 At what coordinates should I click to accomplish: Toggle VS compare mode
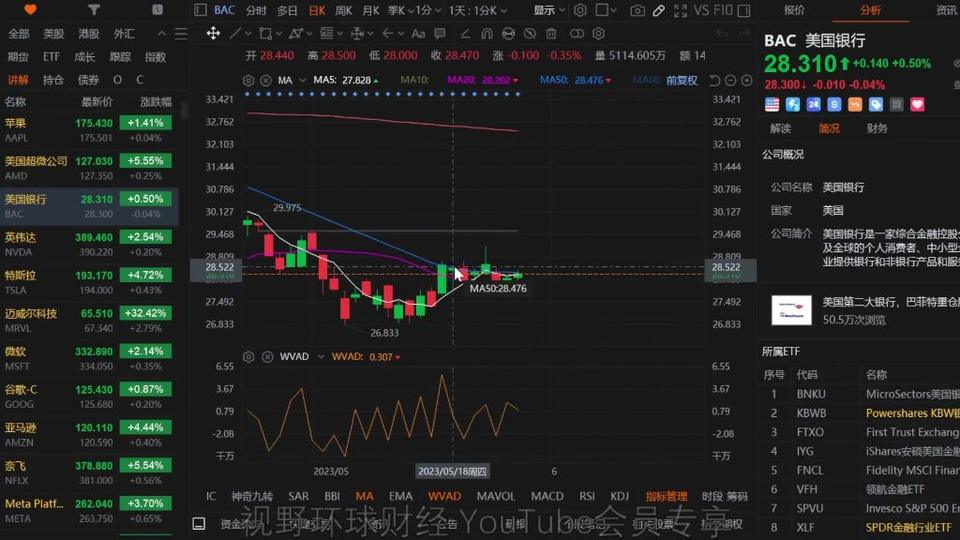pyautogui.click(x=701, y=10)
